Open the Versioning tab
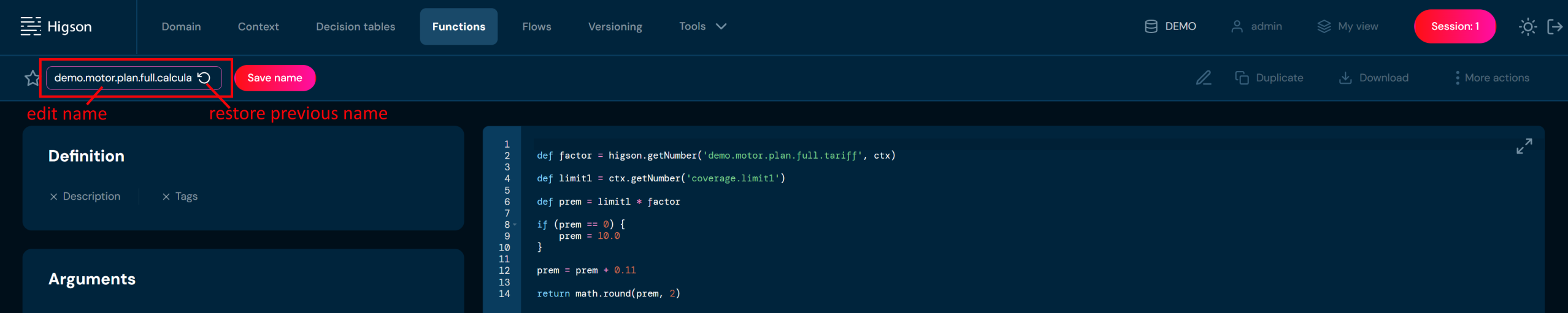 615,26
